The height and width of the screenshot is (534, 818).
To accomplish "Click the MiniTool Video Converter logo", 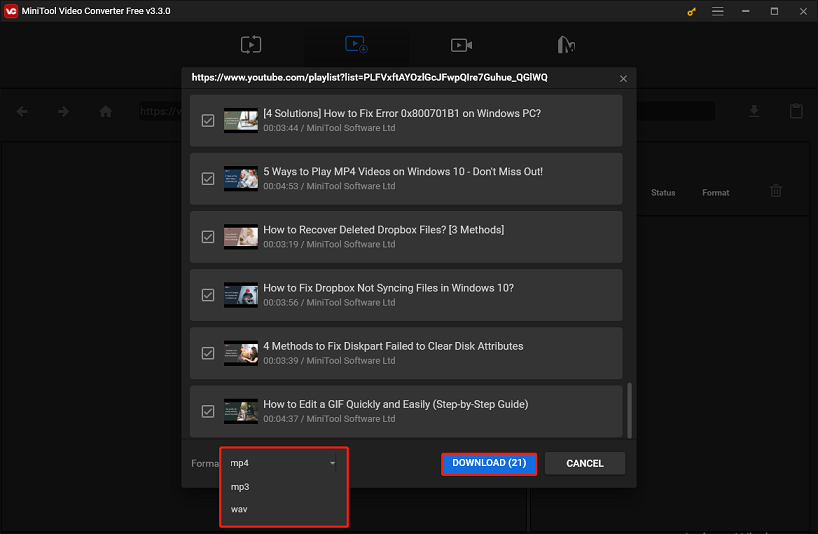I will tap(10, 11).
